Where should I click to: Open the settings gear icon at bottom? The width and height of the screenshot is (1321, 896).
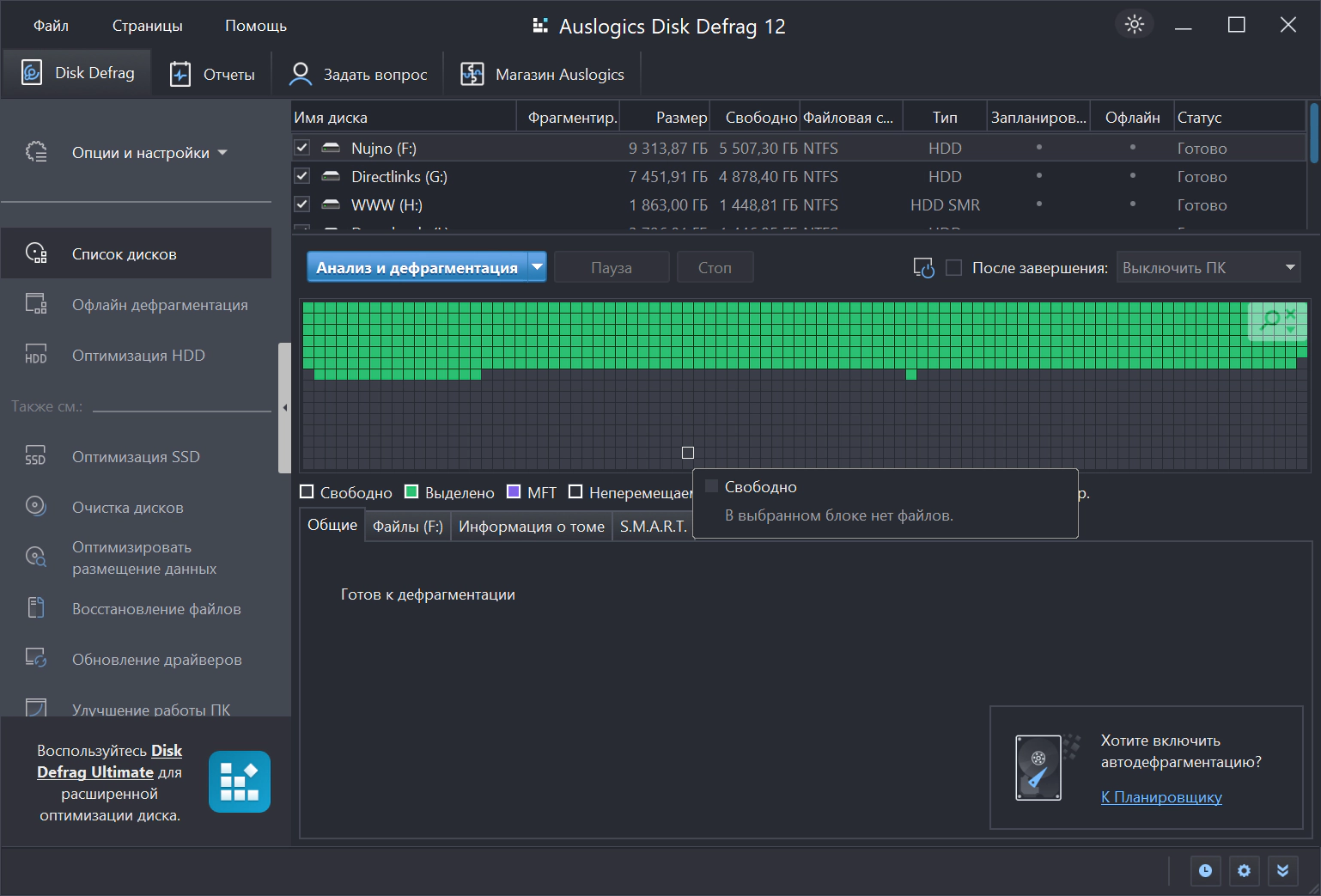coord(1244,871)
